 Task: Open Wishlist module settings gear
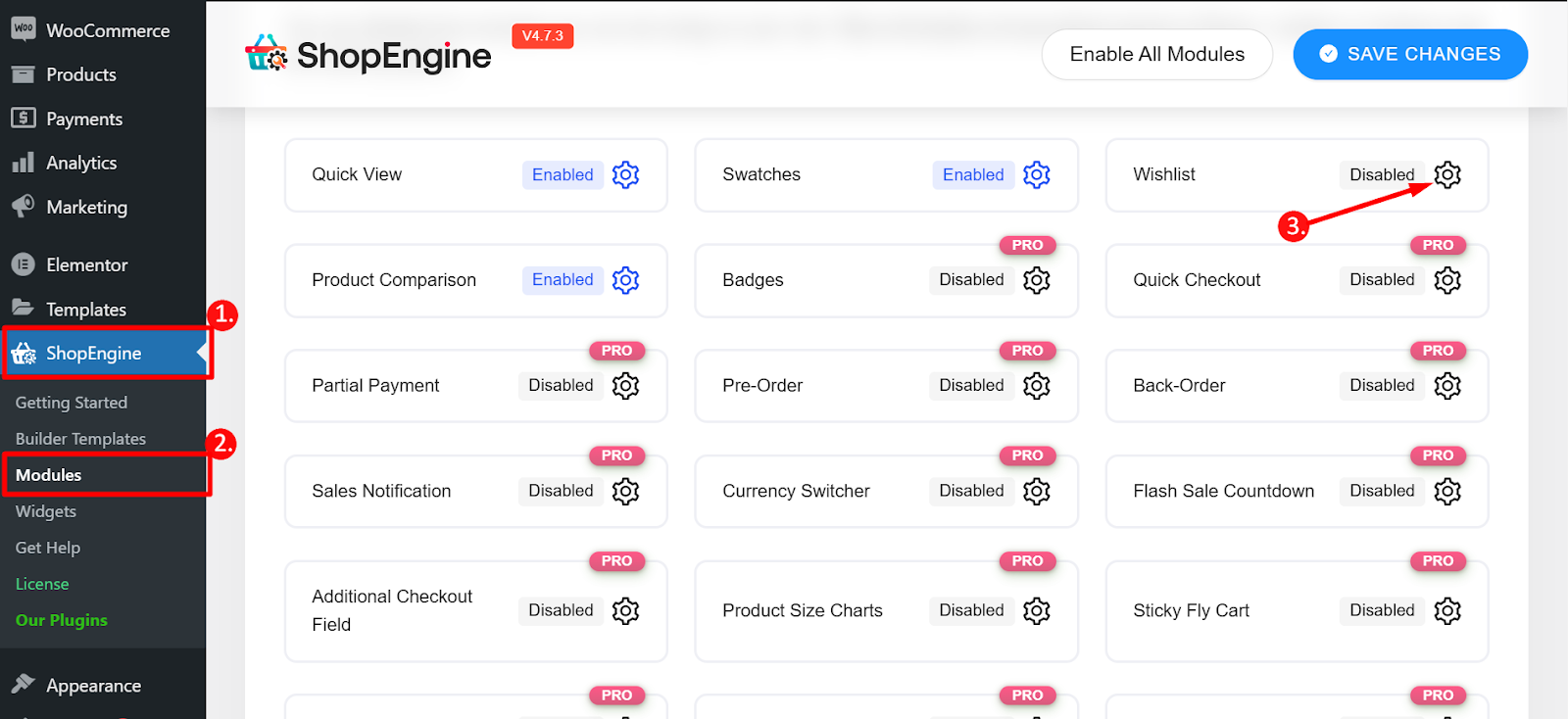[1447, 174]
